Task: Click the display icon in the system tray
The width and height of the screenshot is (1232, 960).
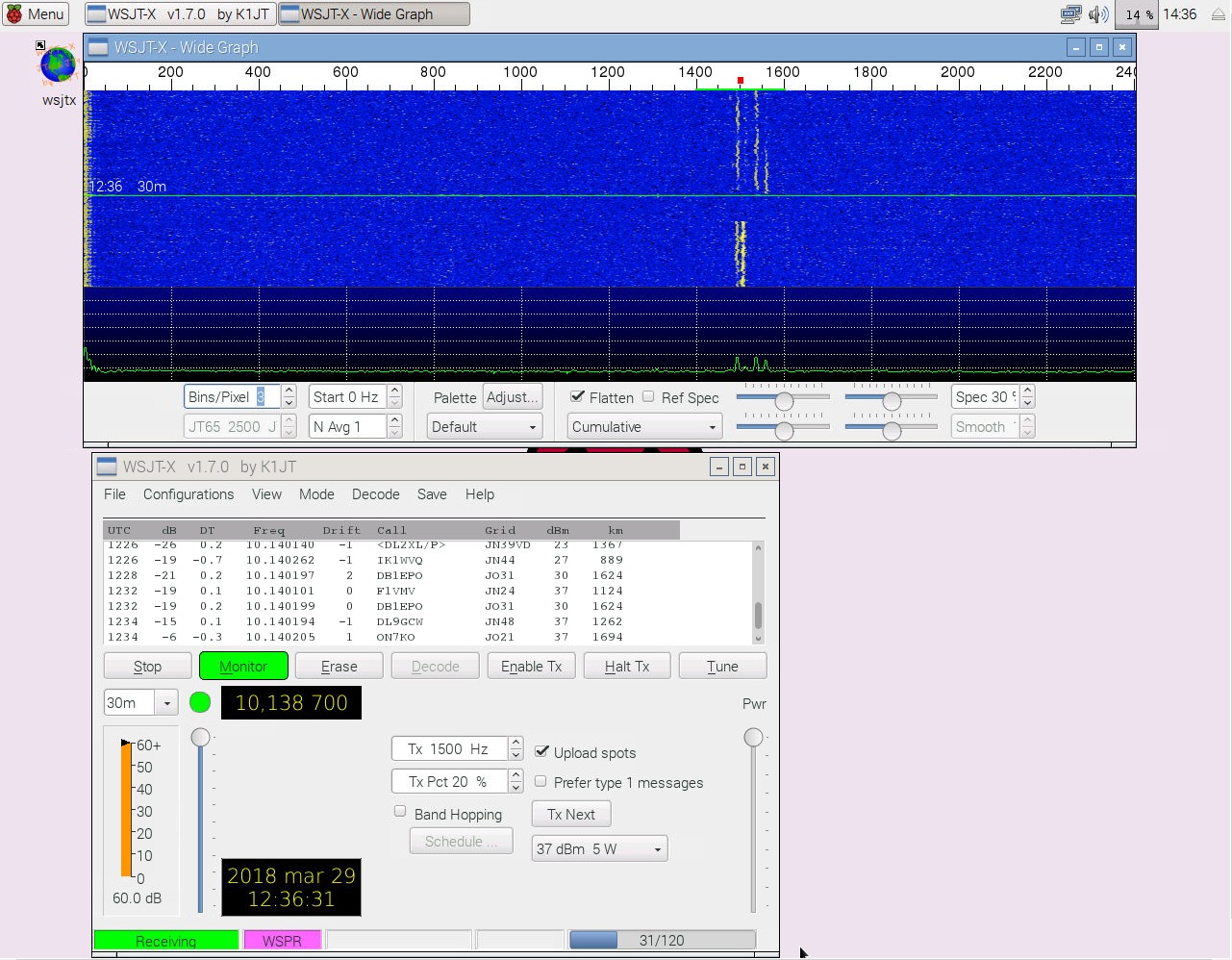Action: [1069, 13]
